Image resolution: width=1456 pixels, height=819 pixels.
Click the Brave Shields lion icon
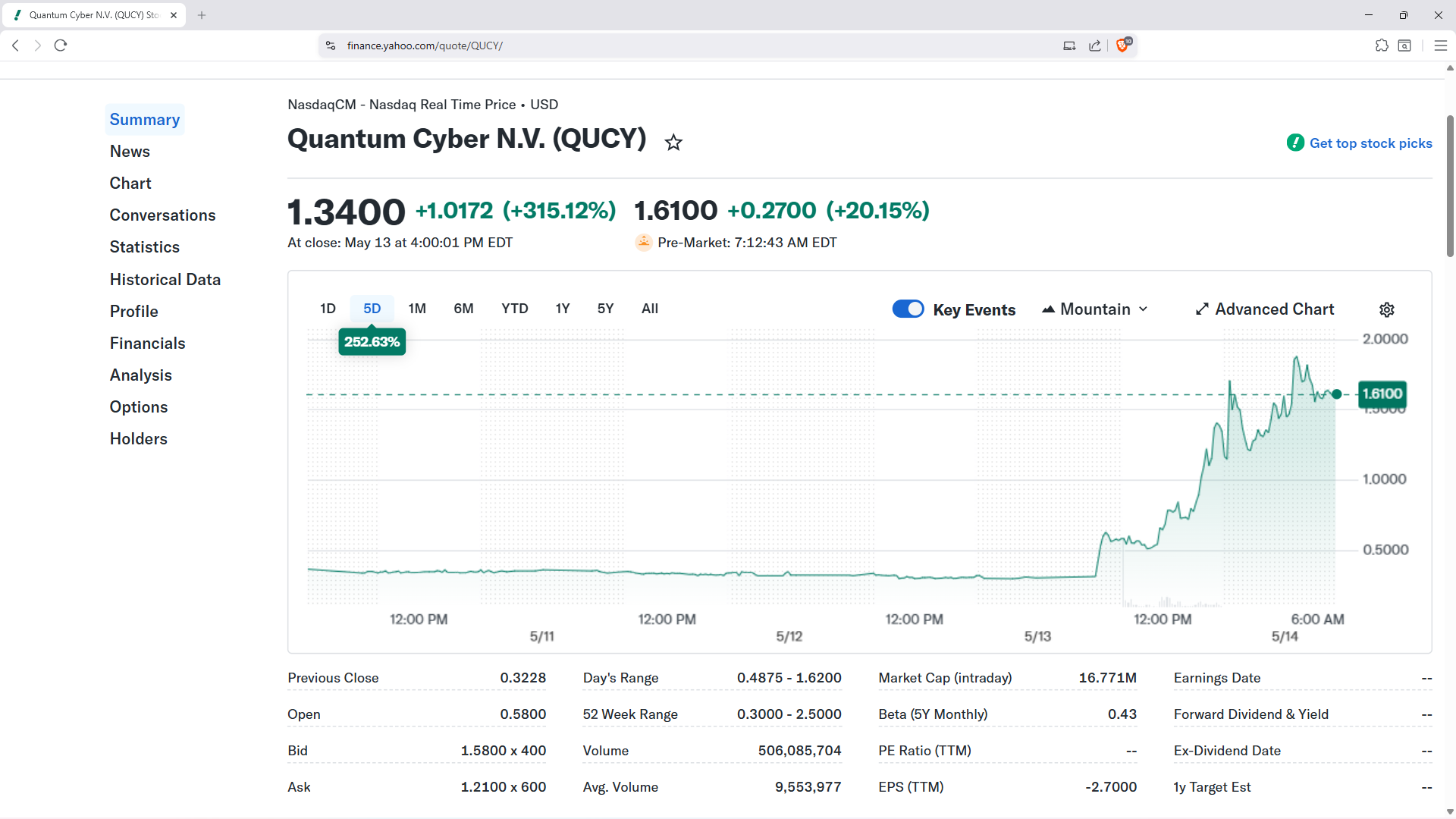point(1123,45)
